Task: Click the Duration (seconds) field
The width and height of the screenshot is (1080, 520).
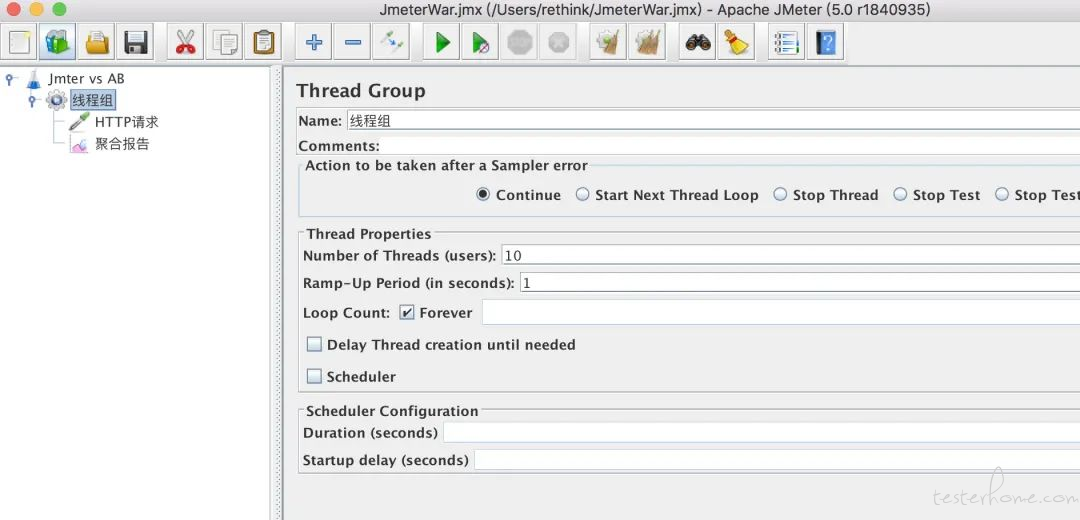Action: [x=762, y=433]
